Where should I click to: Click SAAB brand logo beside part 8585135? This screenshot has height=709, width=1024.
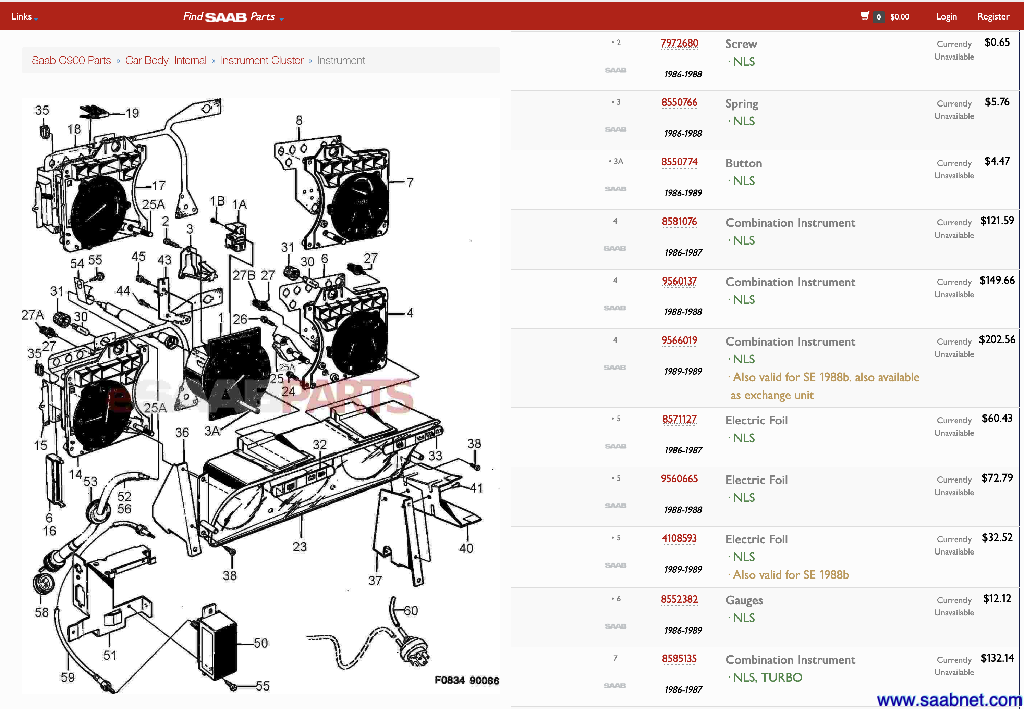[x=615, y=686]
